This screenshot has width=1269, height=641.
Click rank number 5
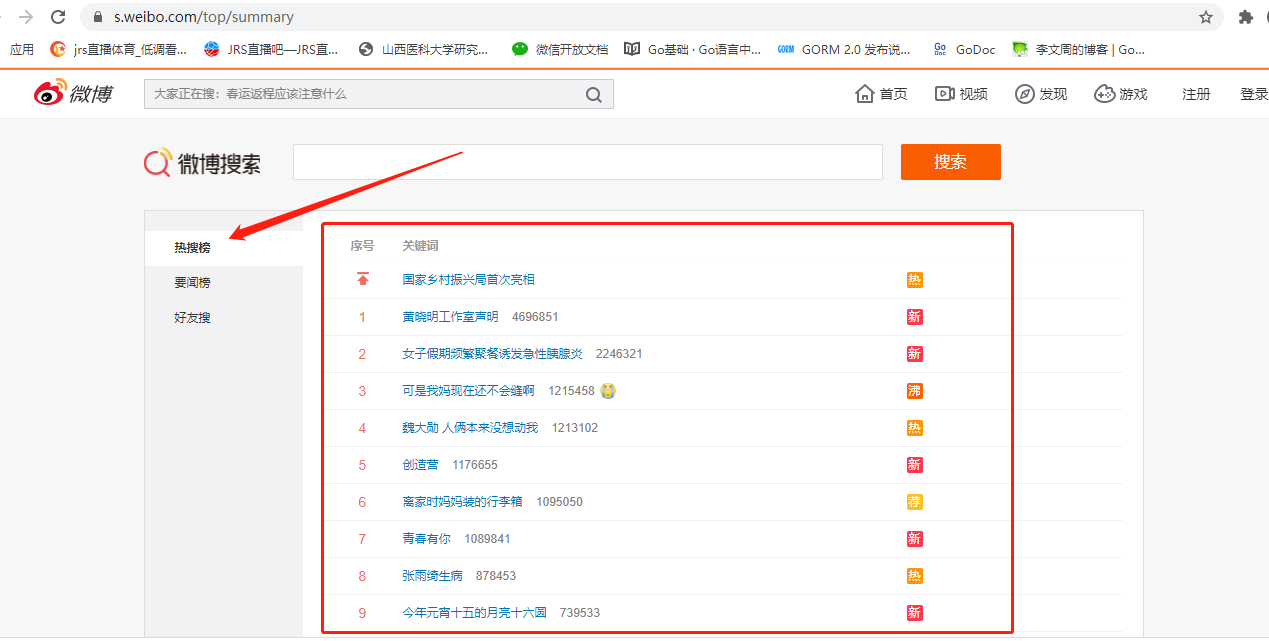[x=362, y=465]
